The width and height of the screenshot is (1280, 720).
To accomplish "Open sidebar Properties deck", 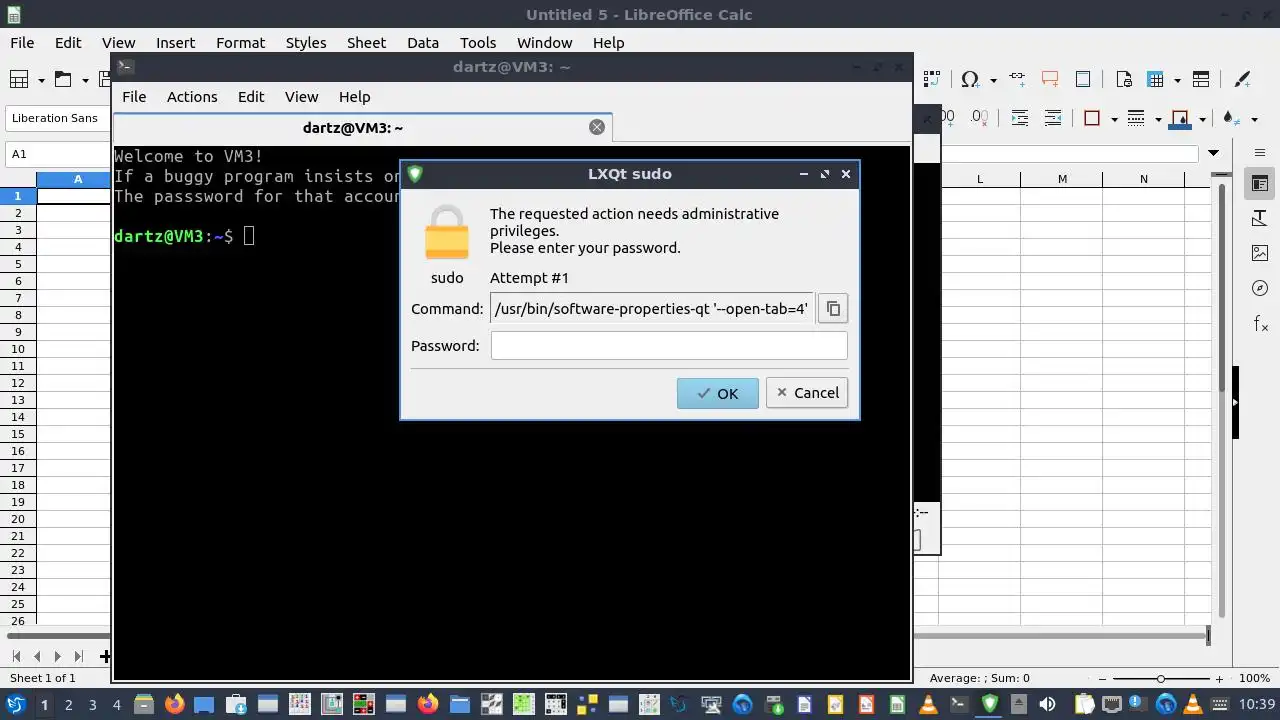I will point(1260,184).
